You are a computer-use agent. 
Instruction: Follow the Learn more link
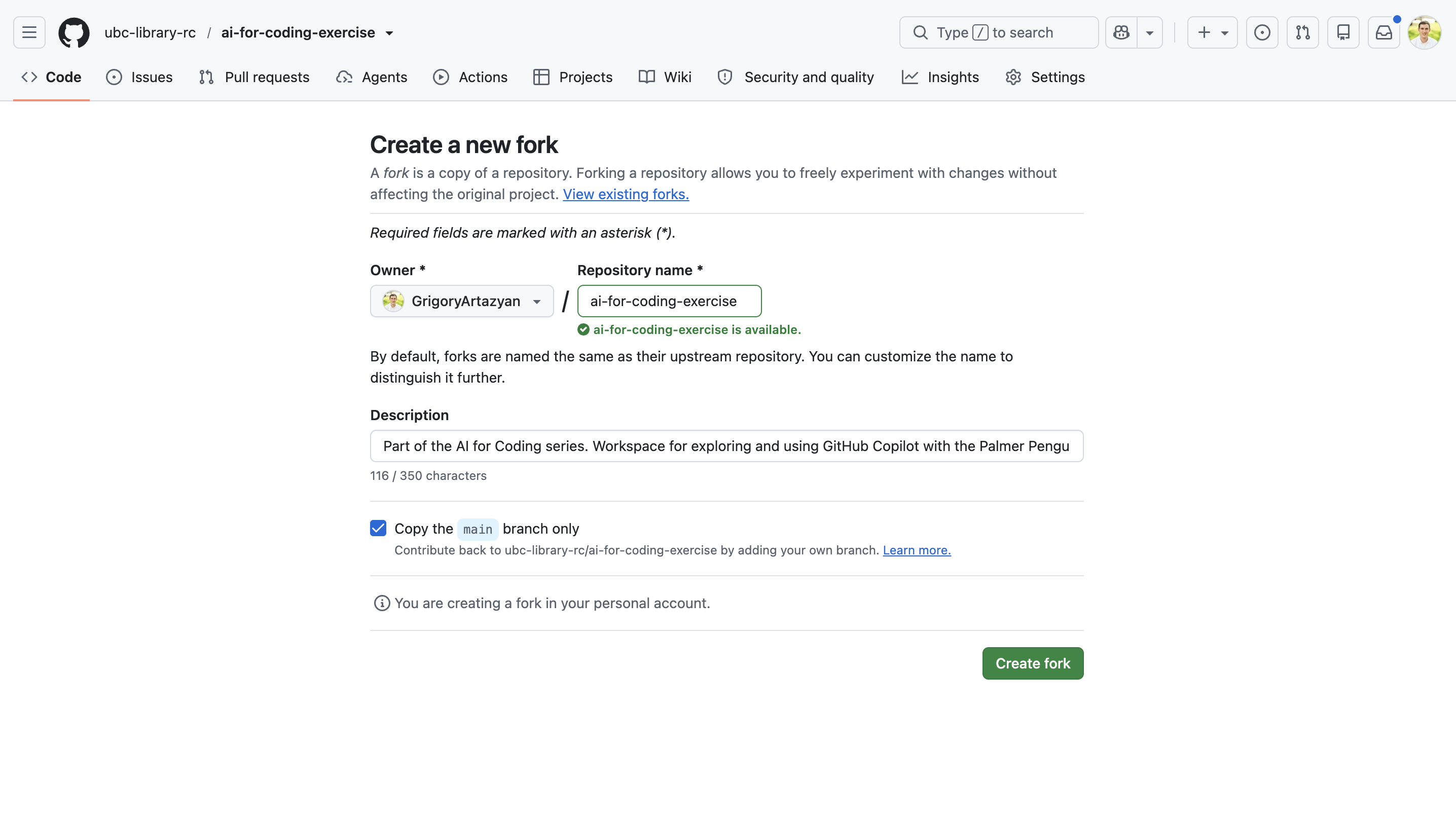tap(917, 550)
